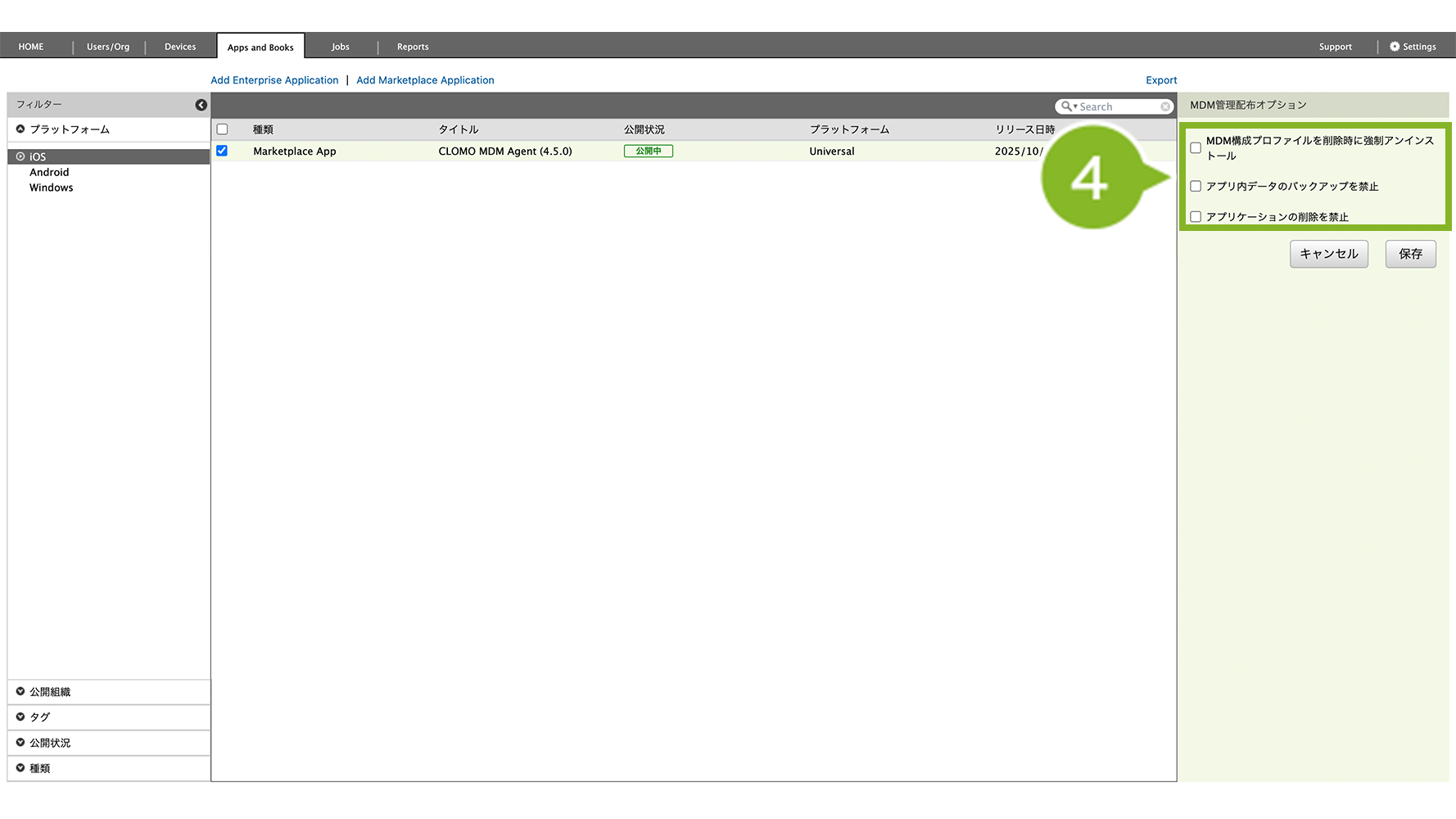This screenshot has width=1456, height=819.
Task: Open the Devices tab
Action: coord(180,47)
